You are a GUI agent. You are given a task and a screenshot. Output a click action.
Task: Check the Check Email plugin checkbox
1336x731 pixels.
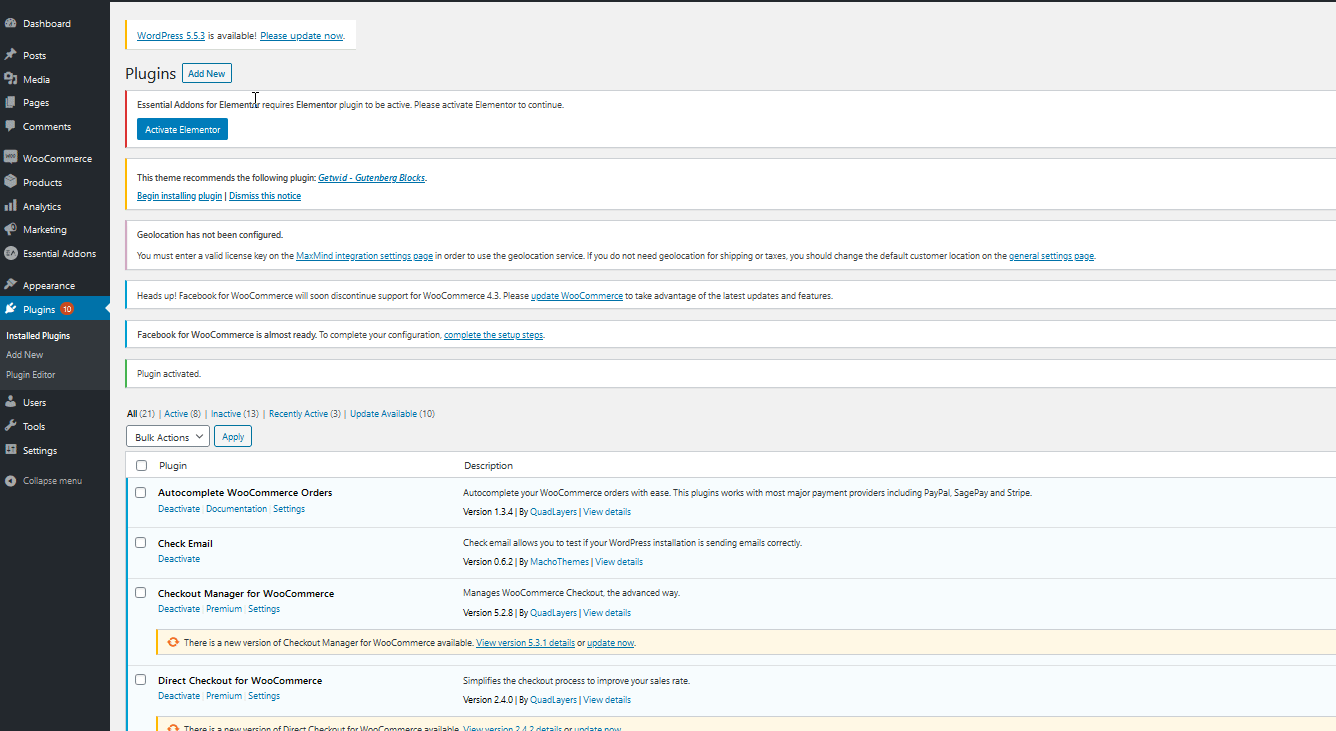141,543
